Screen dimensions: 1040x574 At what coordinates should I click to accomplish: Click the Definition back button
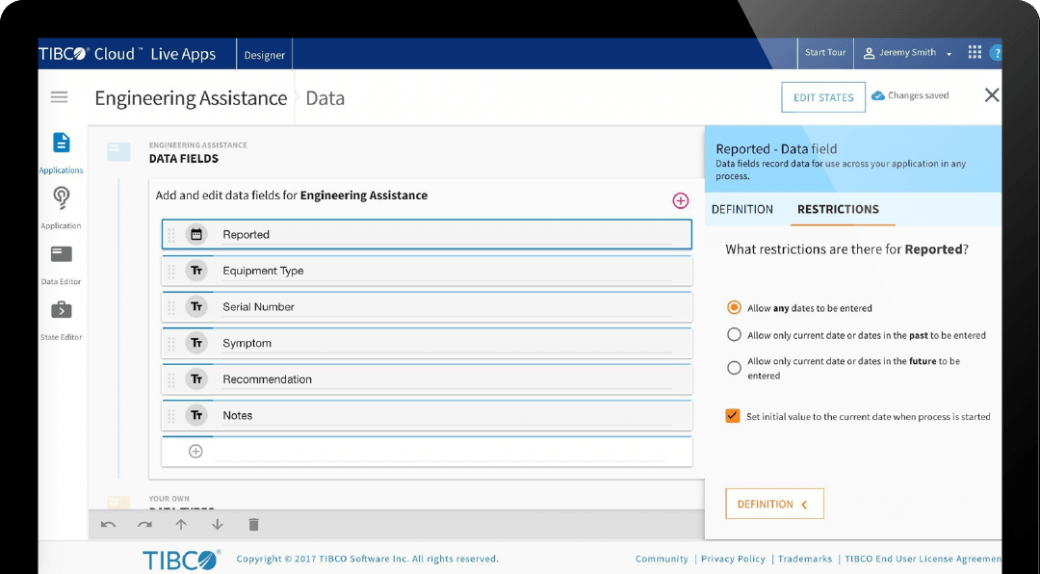[774, 504]
